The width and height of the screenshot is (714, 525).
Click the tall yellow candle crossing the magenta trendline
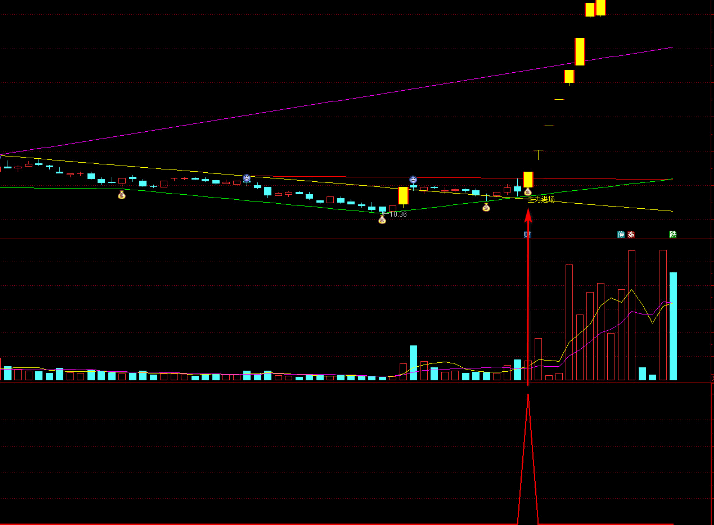coord(580,51)
